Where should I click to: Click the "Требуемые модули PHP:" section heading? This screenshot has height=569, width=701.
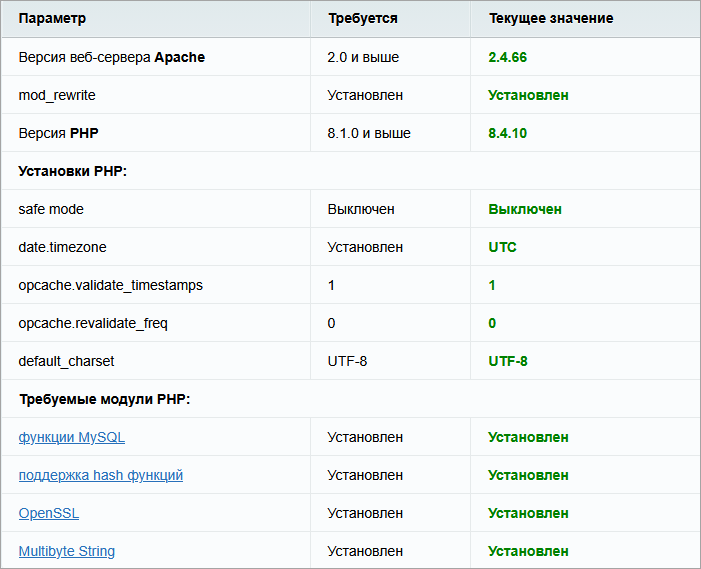pyautogui.click(x=104, y=399)
